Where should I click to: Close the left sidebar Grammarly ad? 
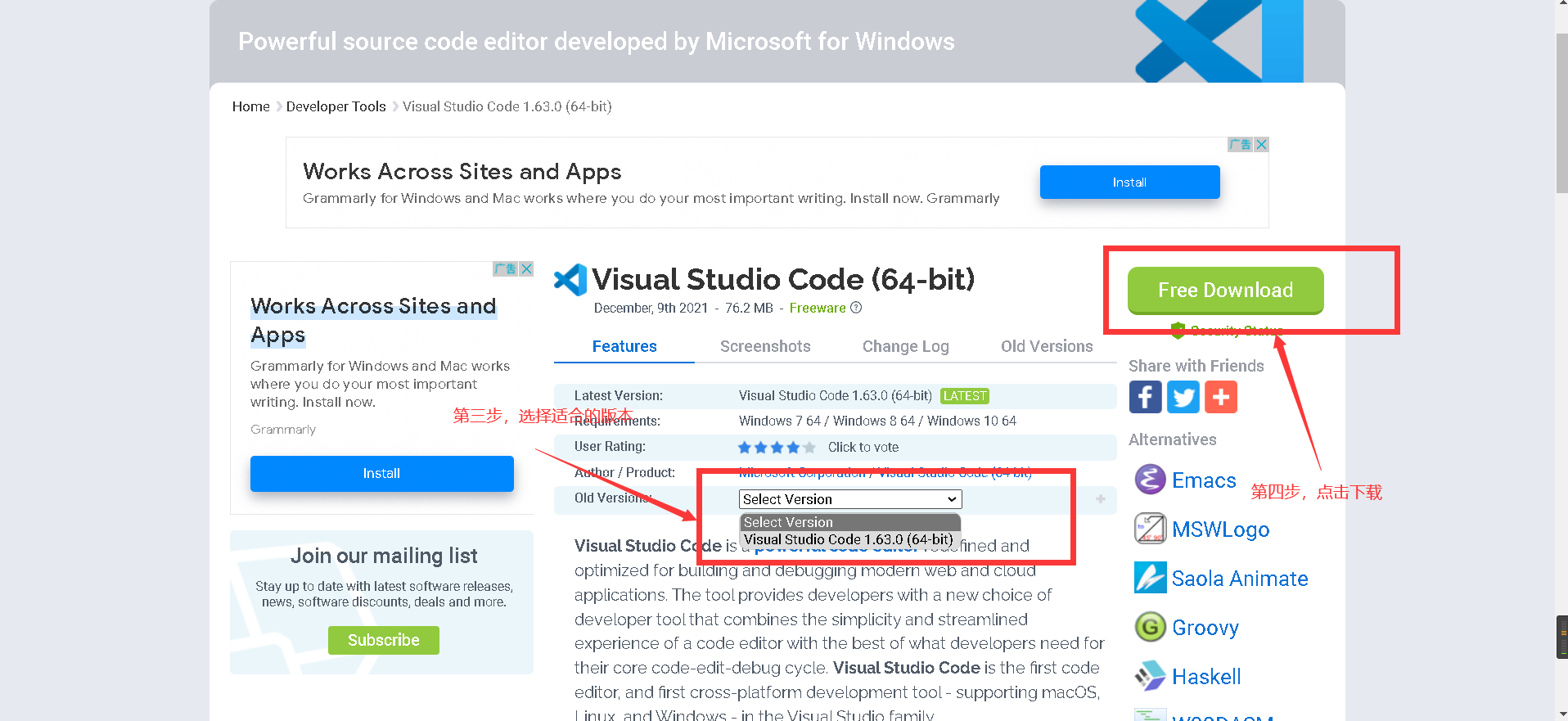coord(526,269)
